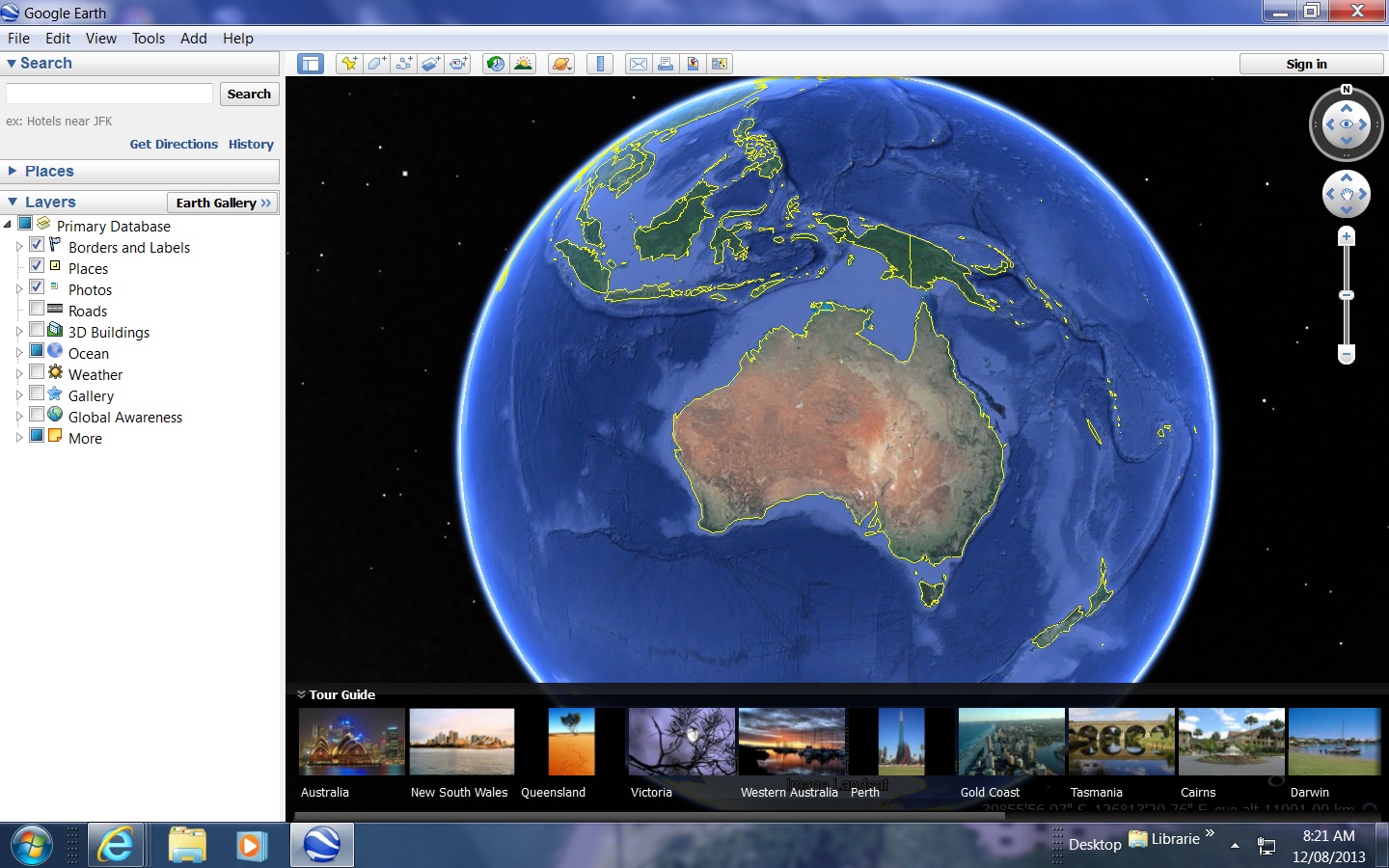Screen dimensions: 1389x868
Task: Expand the Places panel
Action: (x=48, y=171)
